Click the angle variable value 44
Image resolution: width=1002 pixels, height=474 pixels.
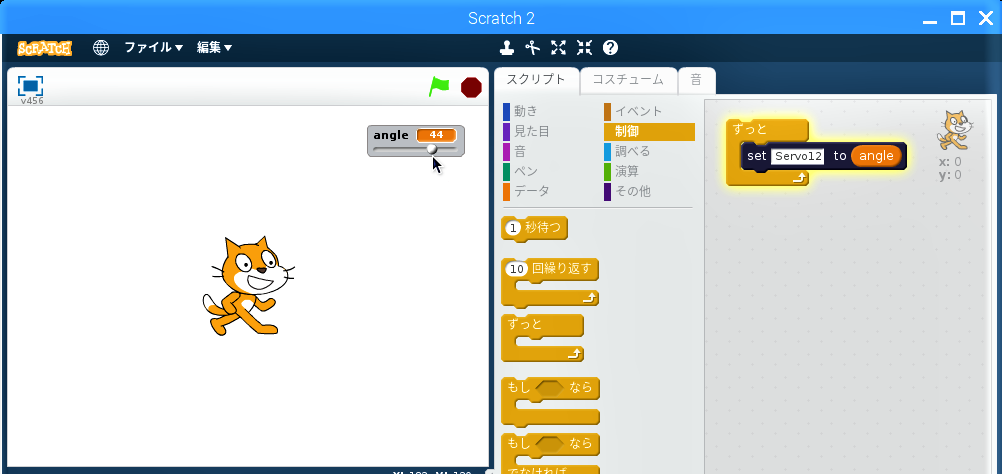[x=436, y=135]
